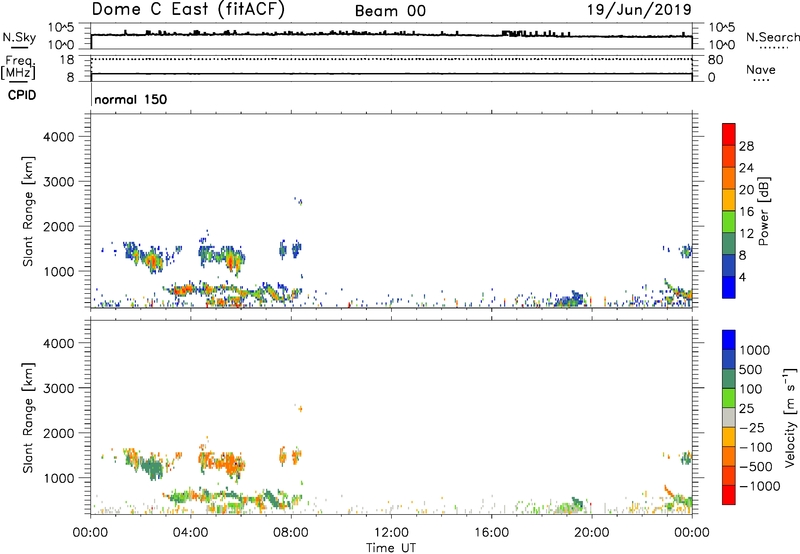Image resolution: width=800 pixels, height=554 pixels.
Task: Select the 'N.Sky' legend label
Action: 19,37
